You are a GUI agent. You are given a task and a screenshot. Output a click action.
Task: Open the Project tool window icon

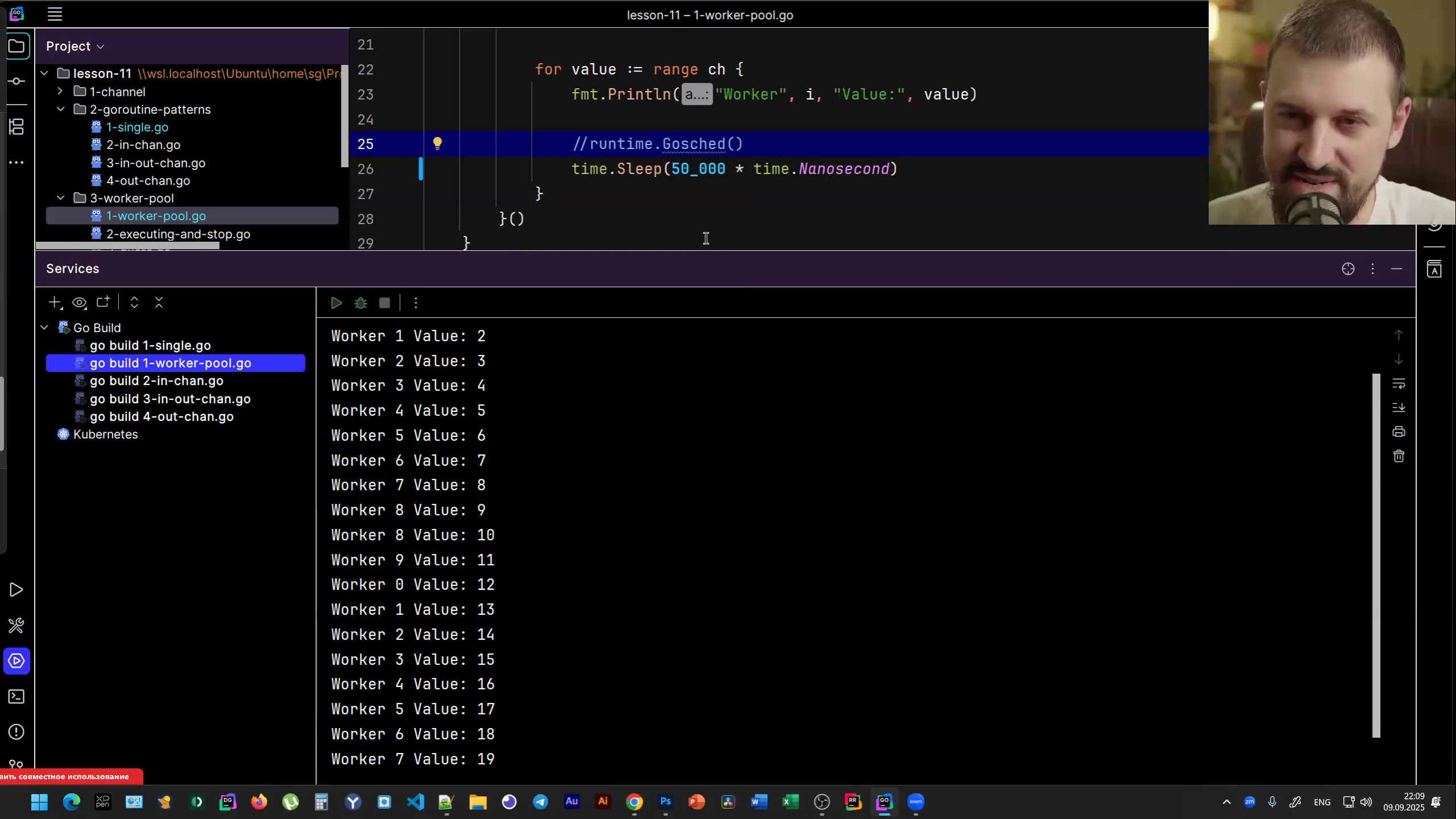tap(16, 45)
